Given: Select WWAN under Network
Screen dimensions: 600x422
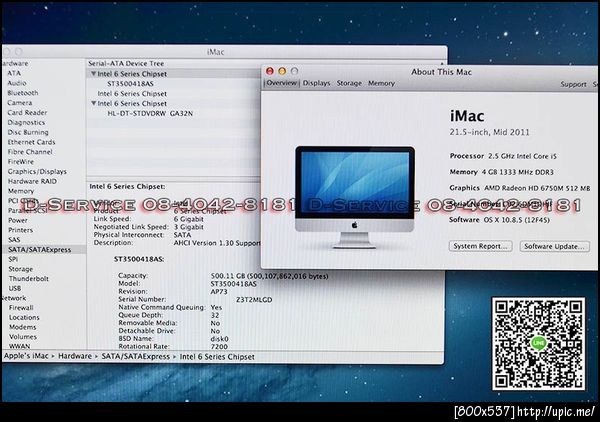Looking at the screenshot, I should 20,346.
